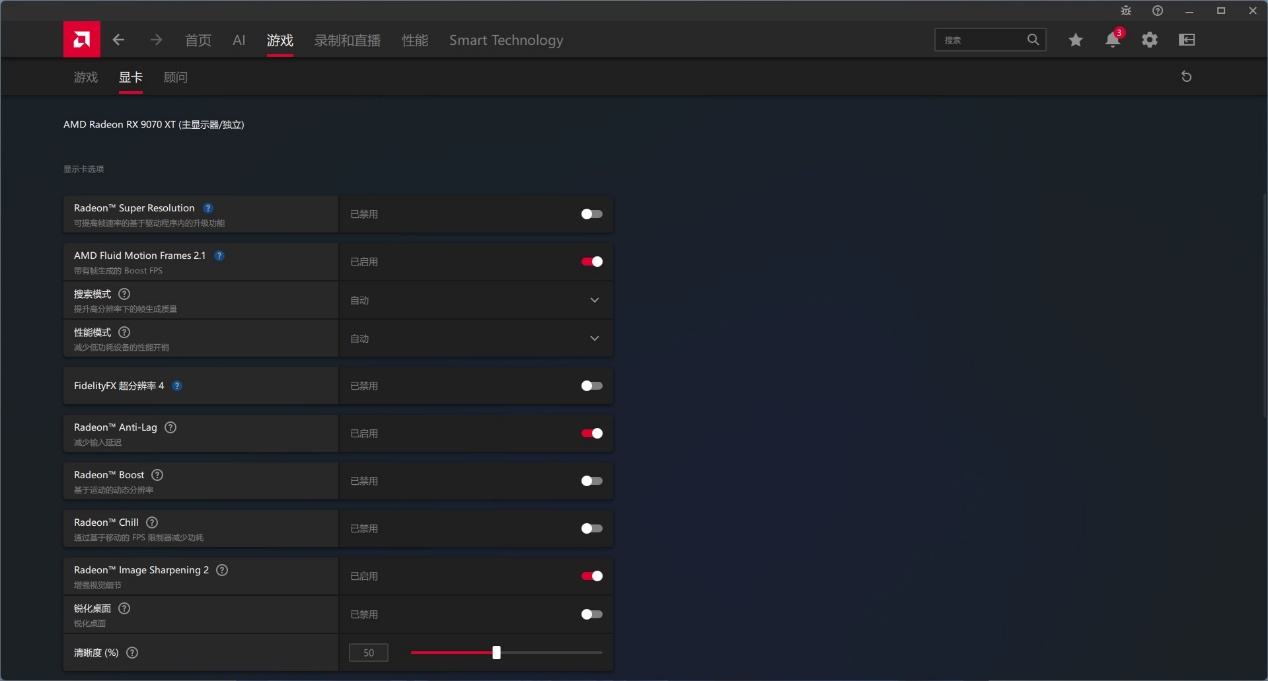Show help for 搜索模式
The height and width of the screenshot is (681, 1268).
tap(124, 294)
